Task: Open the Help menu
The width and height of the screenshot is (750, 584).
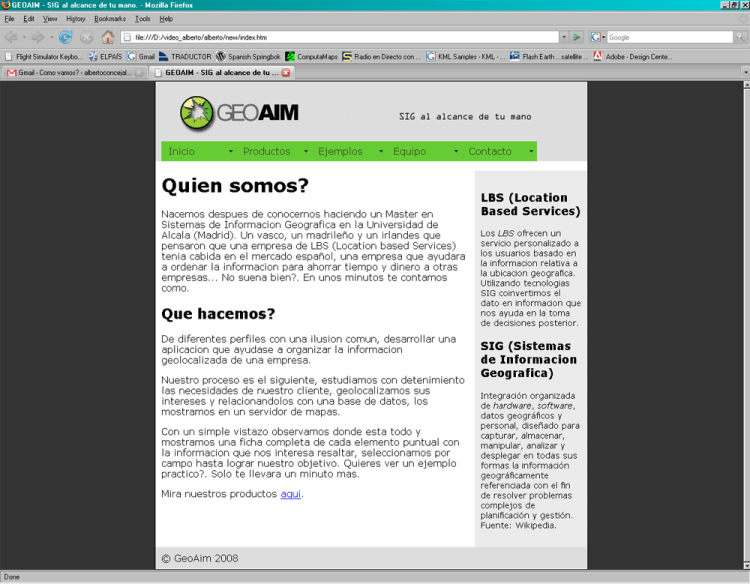Action: [166, 19]
